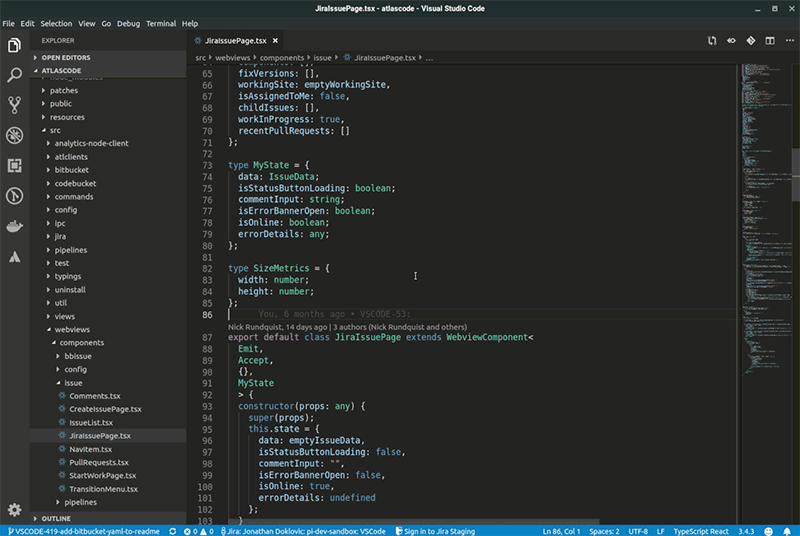Open the Debug menu
This screenshot has width=800, height=536.
128,23
